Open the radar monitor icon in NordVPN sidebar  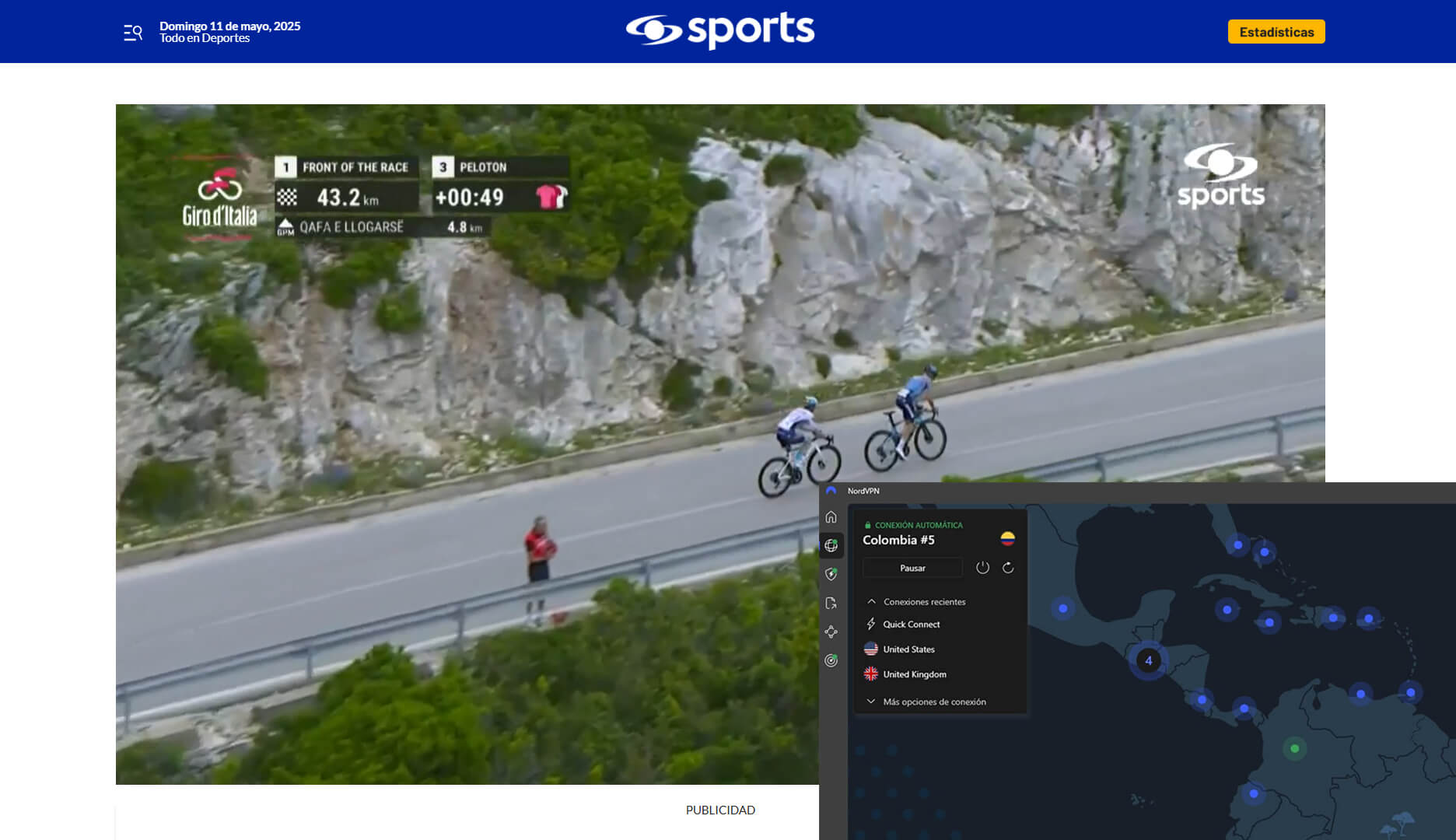tap(831, 660)
